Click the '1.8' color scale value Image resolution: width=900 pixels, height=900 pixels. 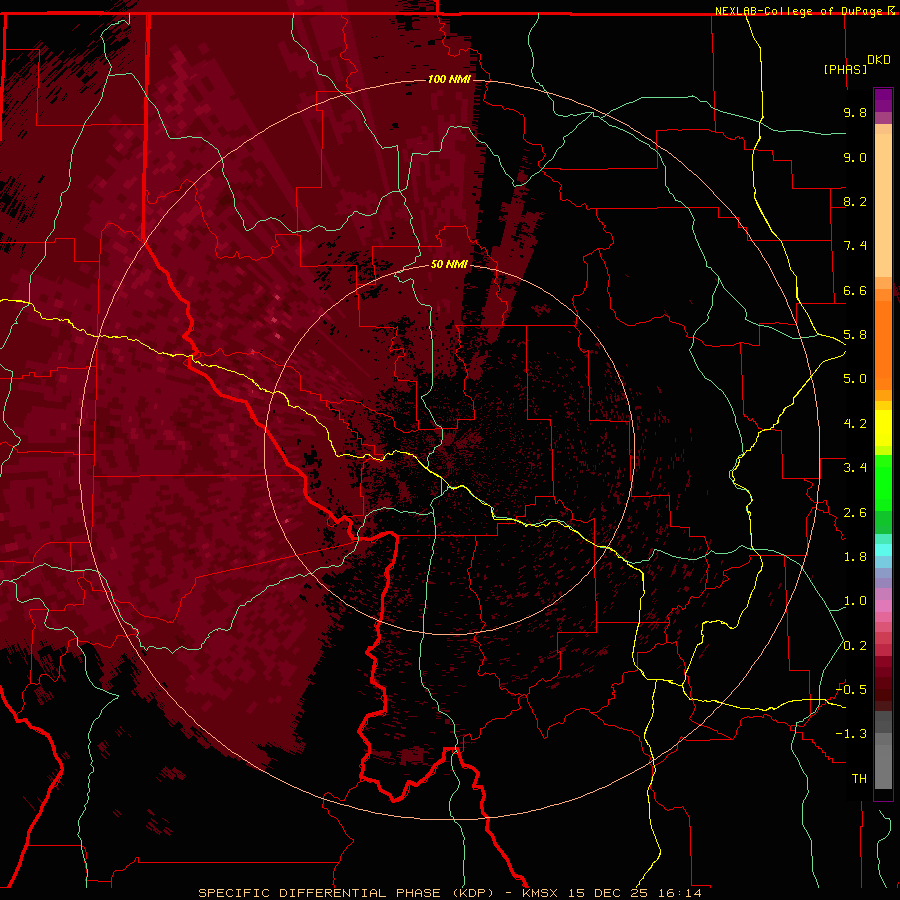pyautogui.click(x=855, y=557)
